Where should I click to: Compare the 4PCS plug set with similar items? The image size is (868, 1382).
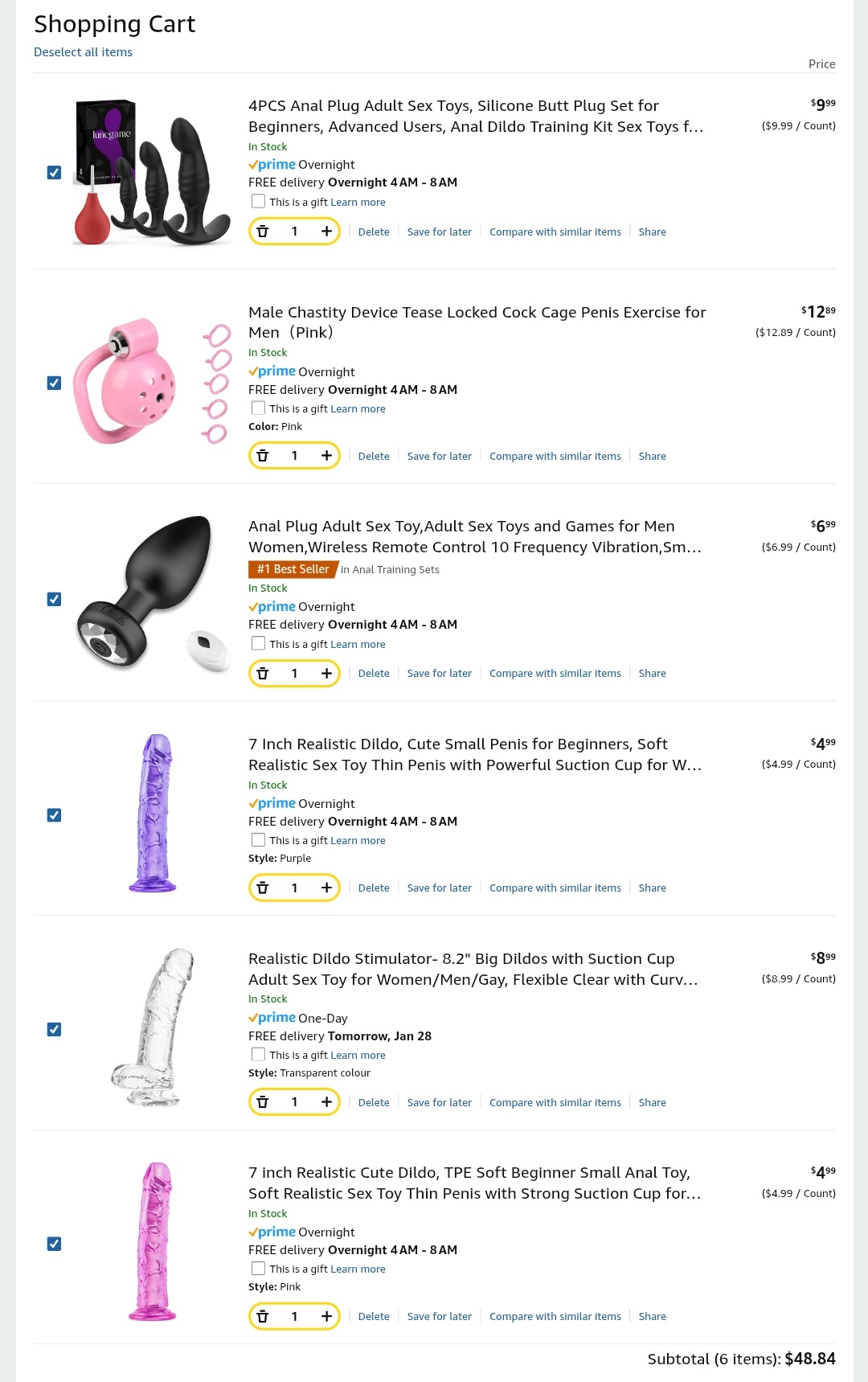pos(555,232)
